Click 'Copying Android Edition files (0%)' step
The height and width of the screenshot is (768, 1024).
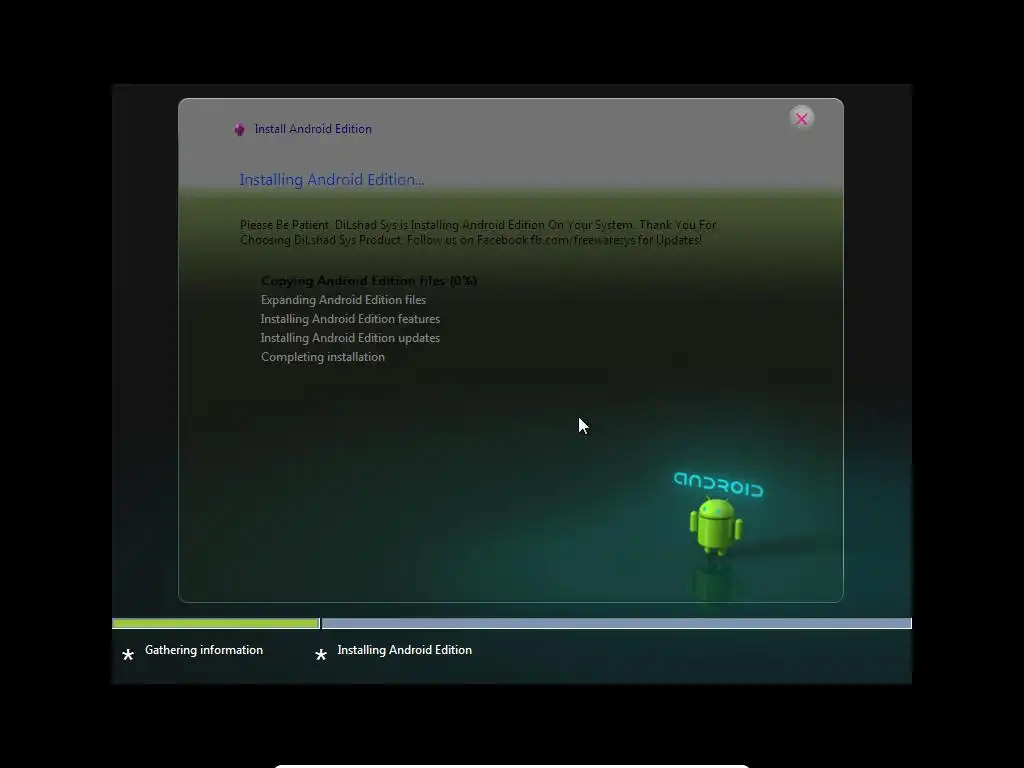(x=369, y=281)
